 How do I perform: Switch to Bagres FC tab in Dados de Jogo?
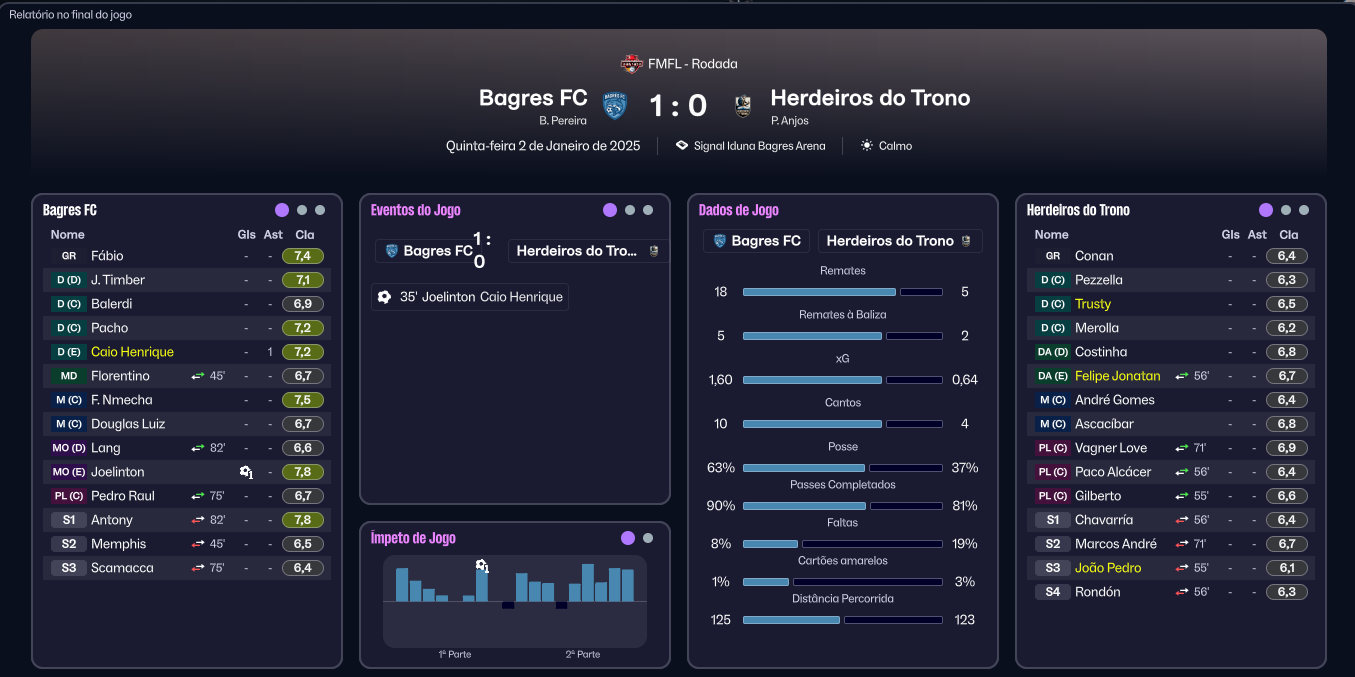point(756,241)
